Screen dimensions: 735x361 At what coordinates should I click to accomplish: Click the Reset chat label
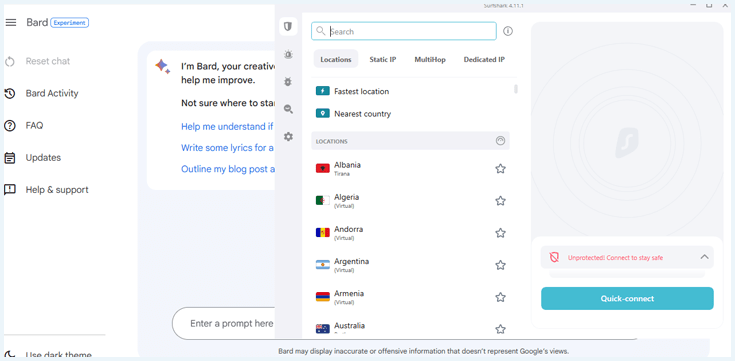click(x=48, y=61)
